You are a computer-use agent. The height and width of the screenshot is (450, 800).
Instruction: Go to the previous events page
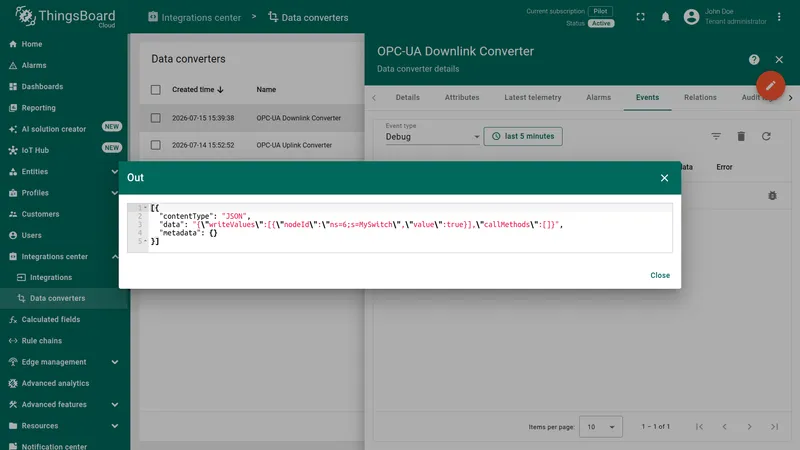[724, 427]
